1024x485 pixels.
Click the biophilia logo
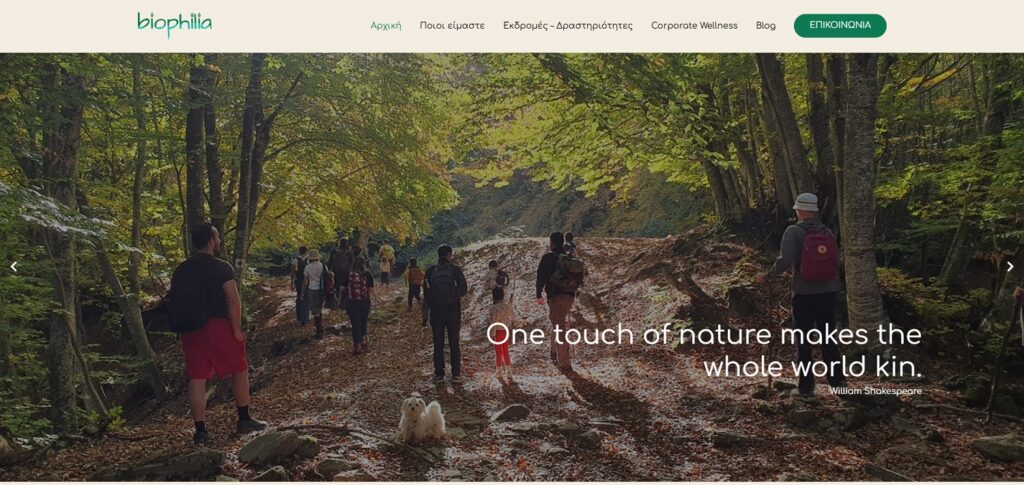[x=174, y=25]
